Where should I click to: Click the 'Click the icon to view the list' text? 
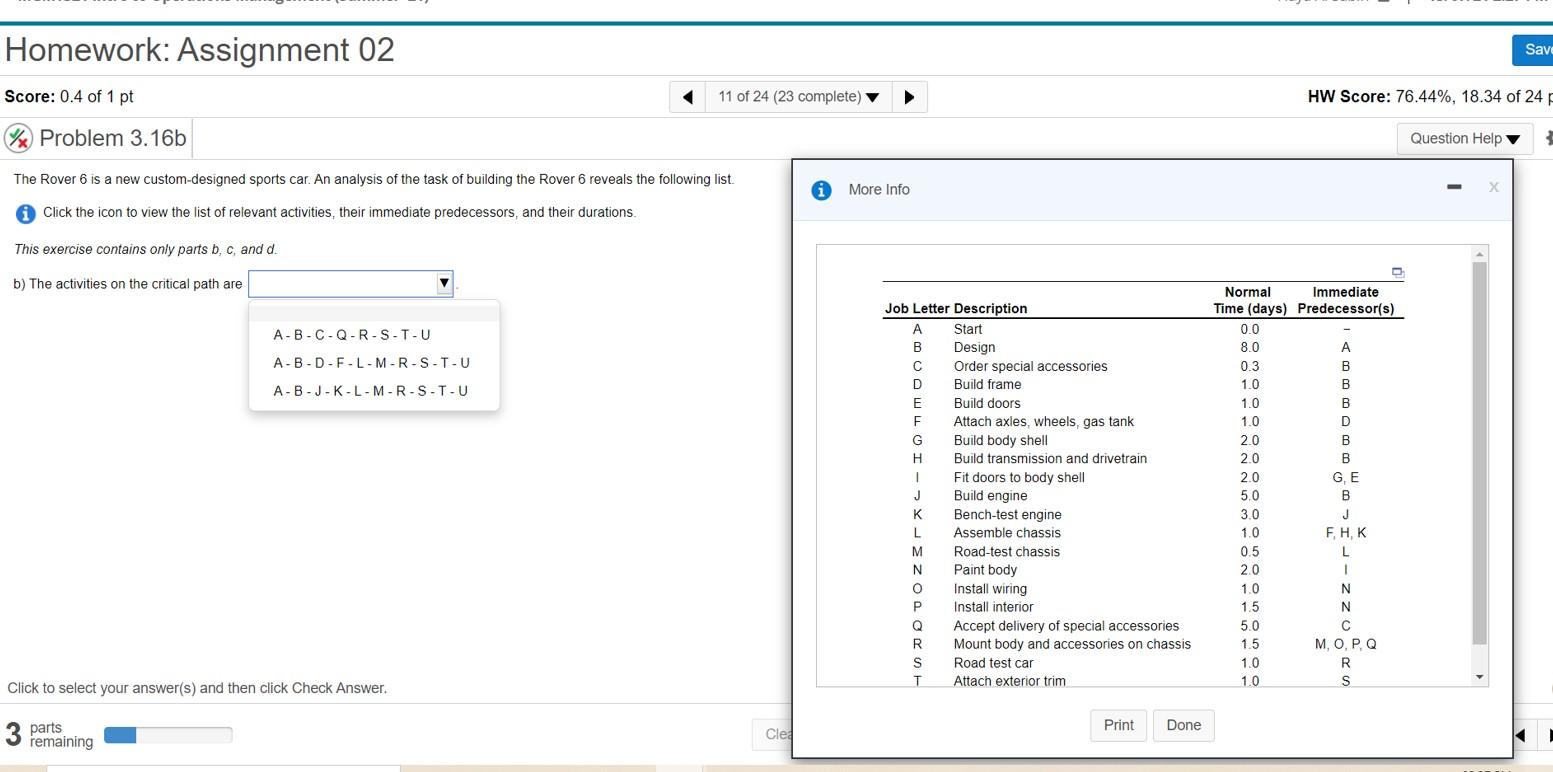[x=339, y=213]
